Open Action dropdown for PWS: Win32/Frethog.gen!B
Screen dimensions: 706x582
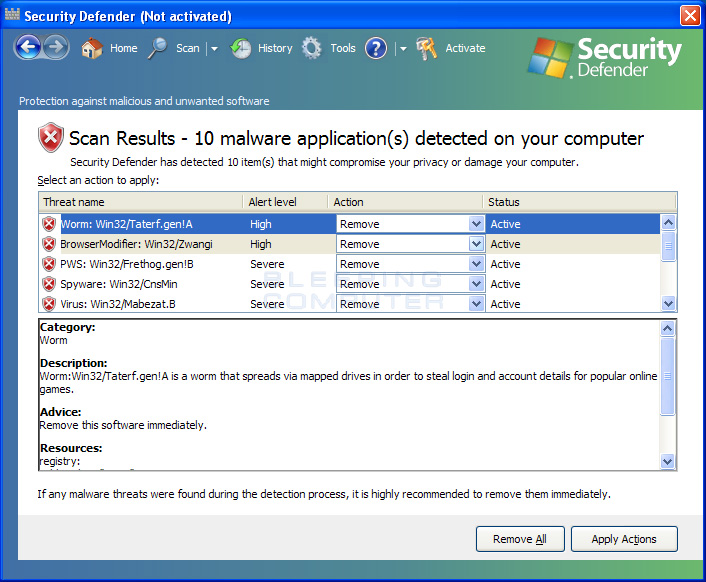pos(476,264)
